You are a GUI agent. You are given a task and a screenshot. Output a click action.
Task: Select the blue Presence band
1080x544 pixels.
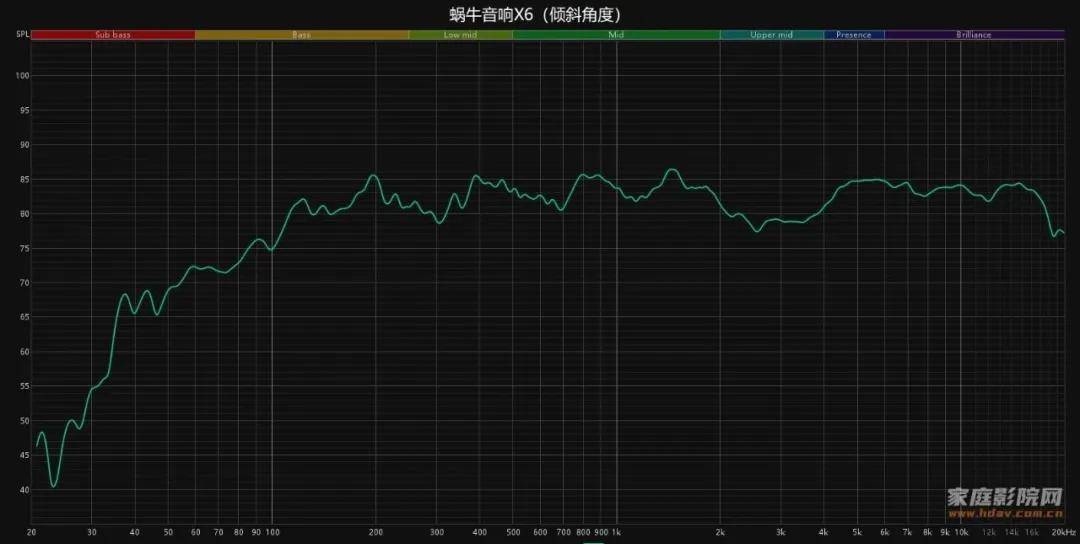[x=853, y=35]
